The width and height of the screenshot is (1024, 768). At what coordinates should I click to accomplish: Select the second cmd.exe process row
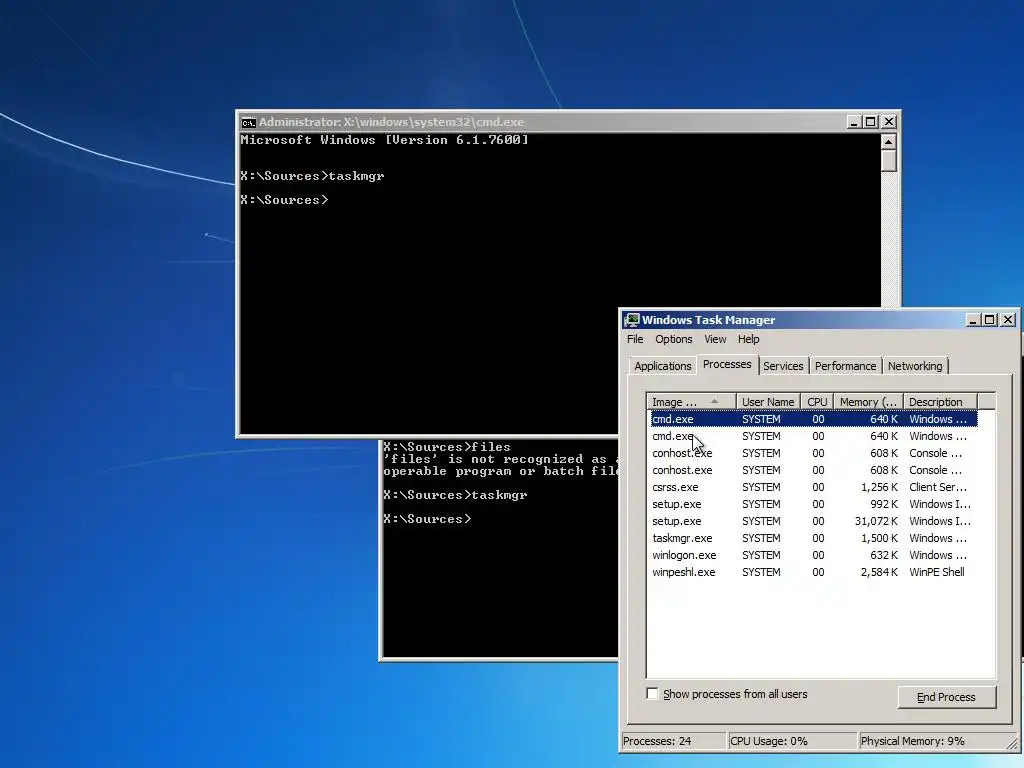click(x=814, y=436)
